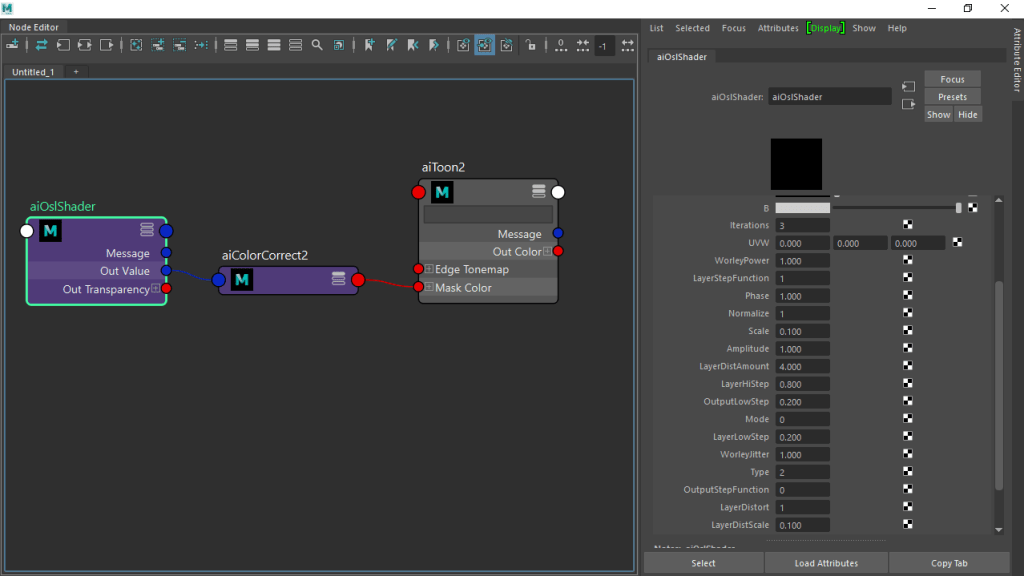Click the aiToon2 node view mode icon
Viewport: 1024px width, 576px height.
[x=539, y=192]
